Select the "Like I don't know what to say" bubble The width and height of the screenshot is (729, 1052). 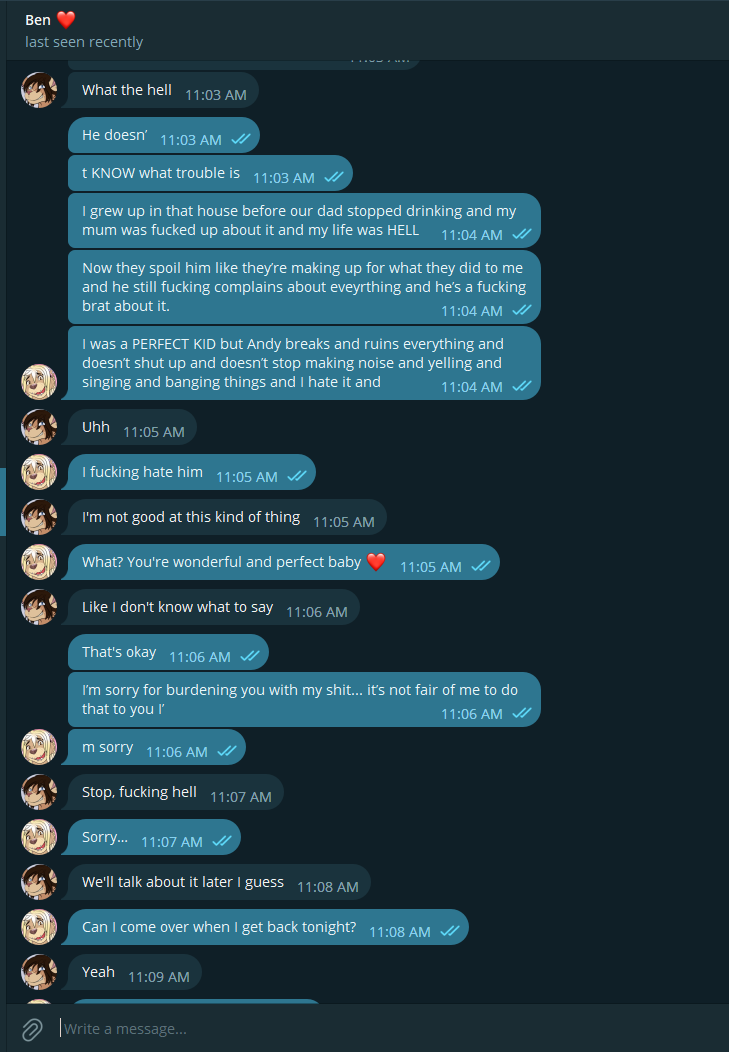tap(177, 607)
